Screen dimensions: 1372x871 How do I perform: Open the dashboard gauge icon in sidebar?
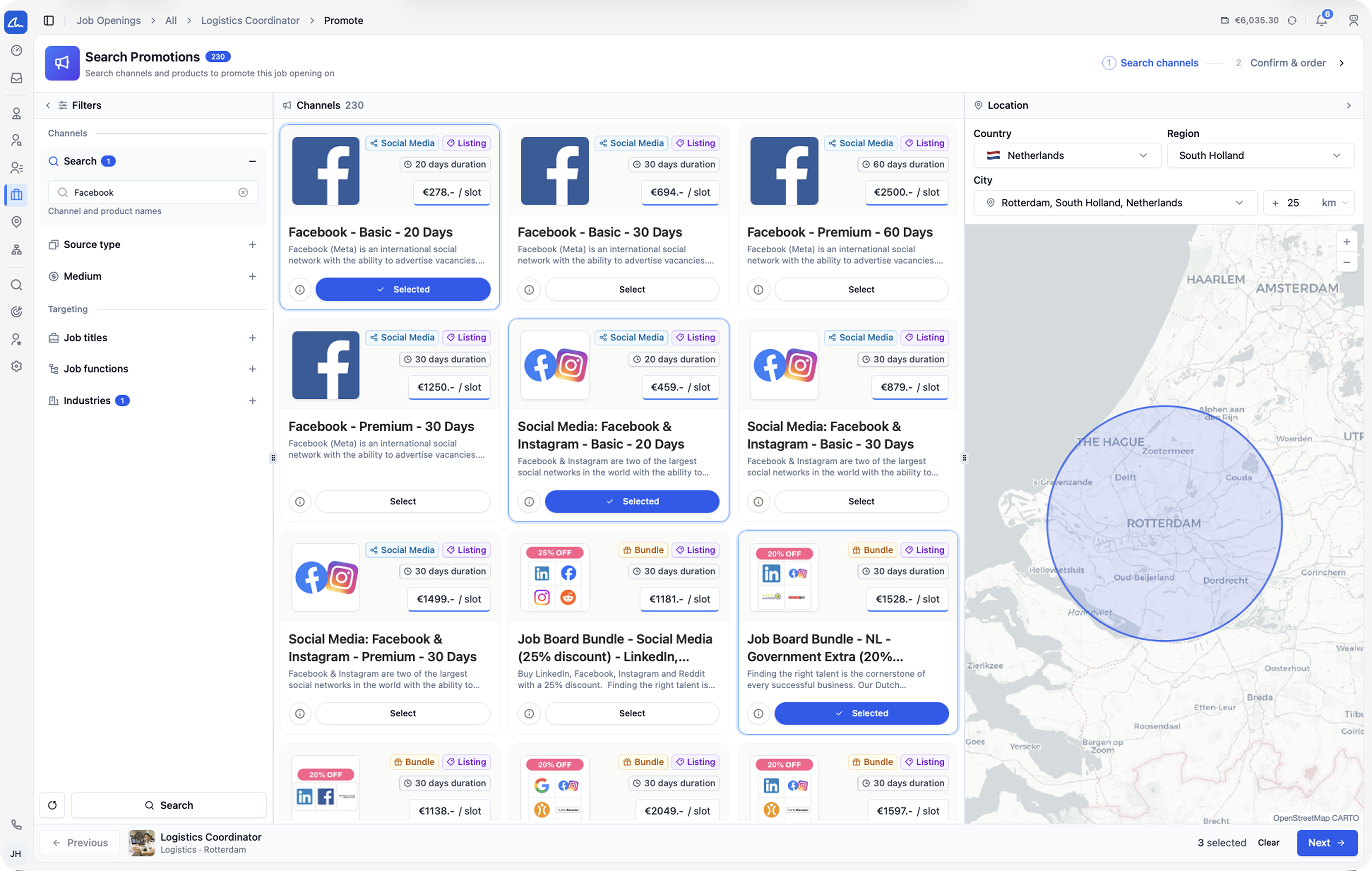pyautogui.click(x=17, y=50)
